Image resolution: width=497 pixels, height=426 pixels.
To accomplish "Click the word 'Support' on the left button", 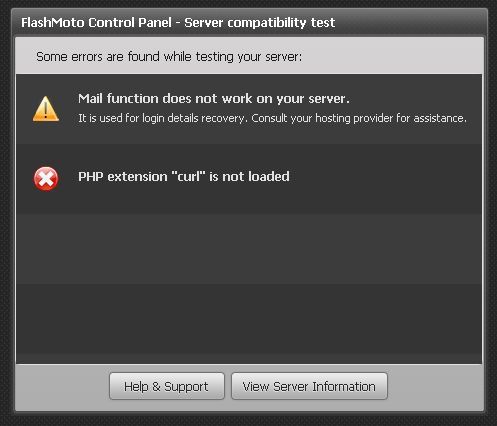I will pyautogui.click(x=186, y=387).
